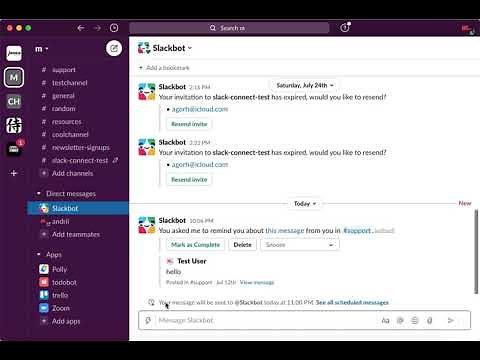This screenshot has width=480, height=360.
Task: Mention someone with the @ icon
Action: tap(400, 321)
